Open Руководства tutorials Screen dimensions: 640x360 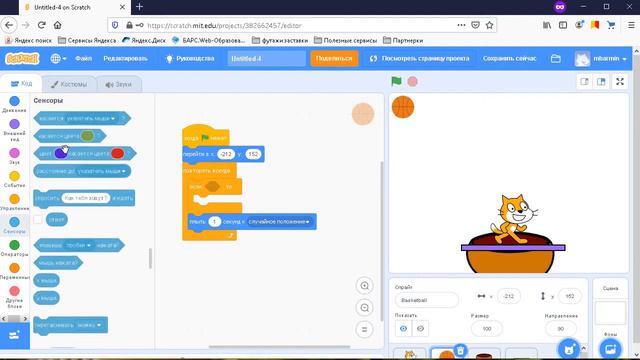click(x=190, y=58)
